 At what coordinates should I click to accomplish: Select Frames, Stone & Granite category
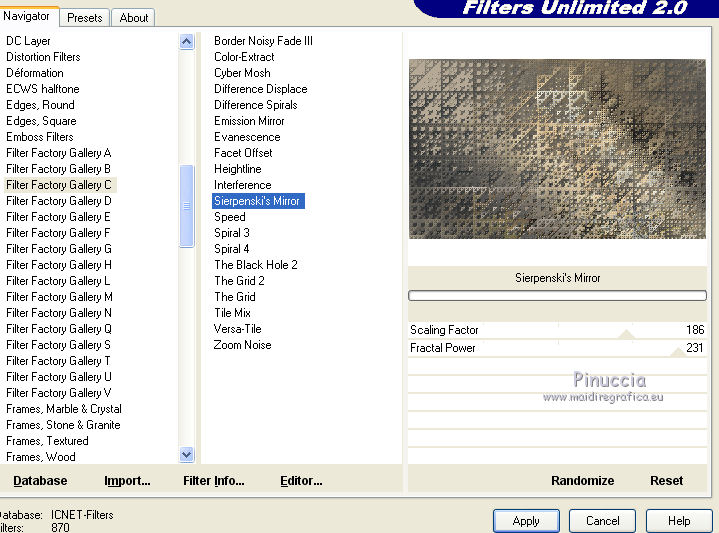(63, 425)
